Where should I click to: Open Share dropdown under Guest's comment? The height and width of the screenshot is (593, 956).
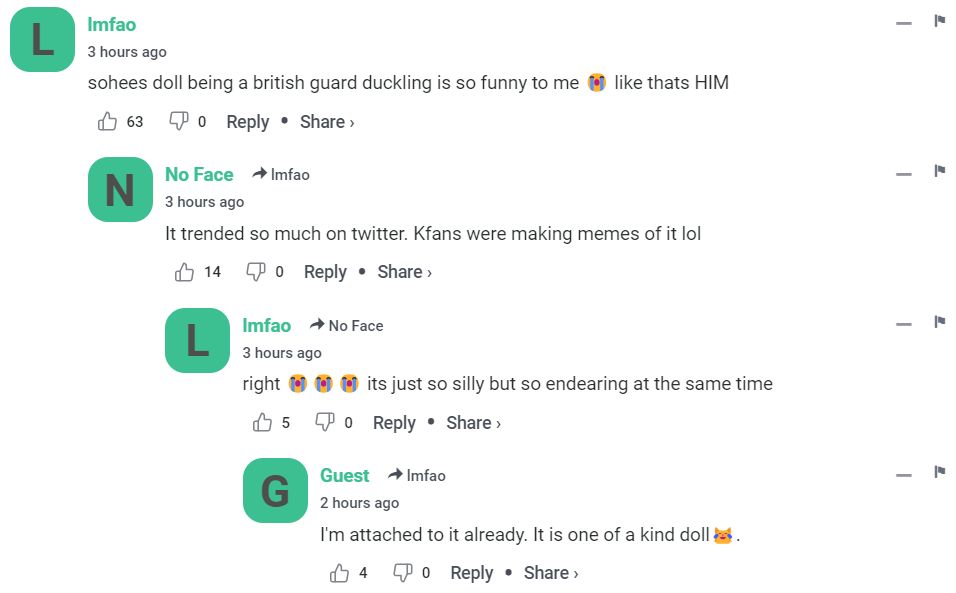pos(551,573)
